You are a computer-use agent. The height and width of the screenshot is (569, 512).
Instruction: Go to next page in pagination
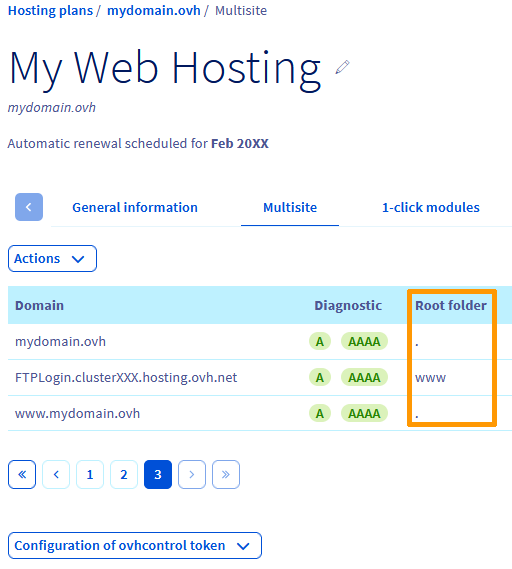coord(192,474)
